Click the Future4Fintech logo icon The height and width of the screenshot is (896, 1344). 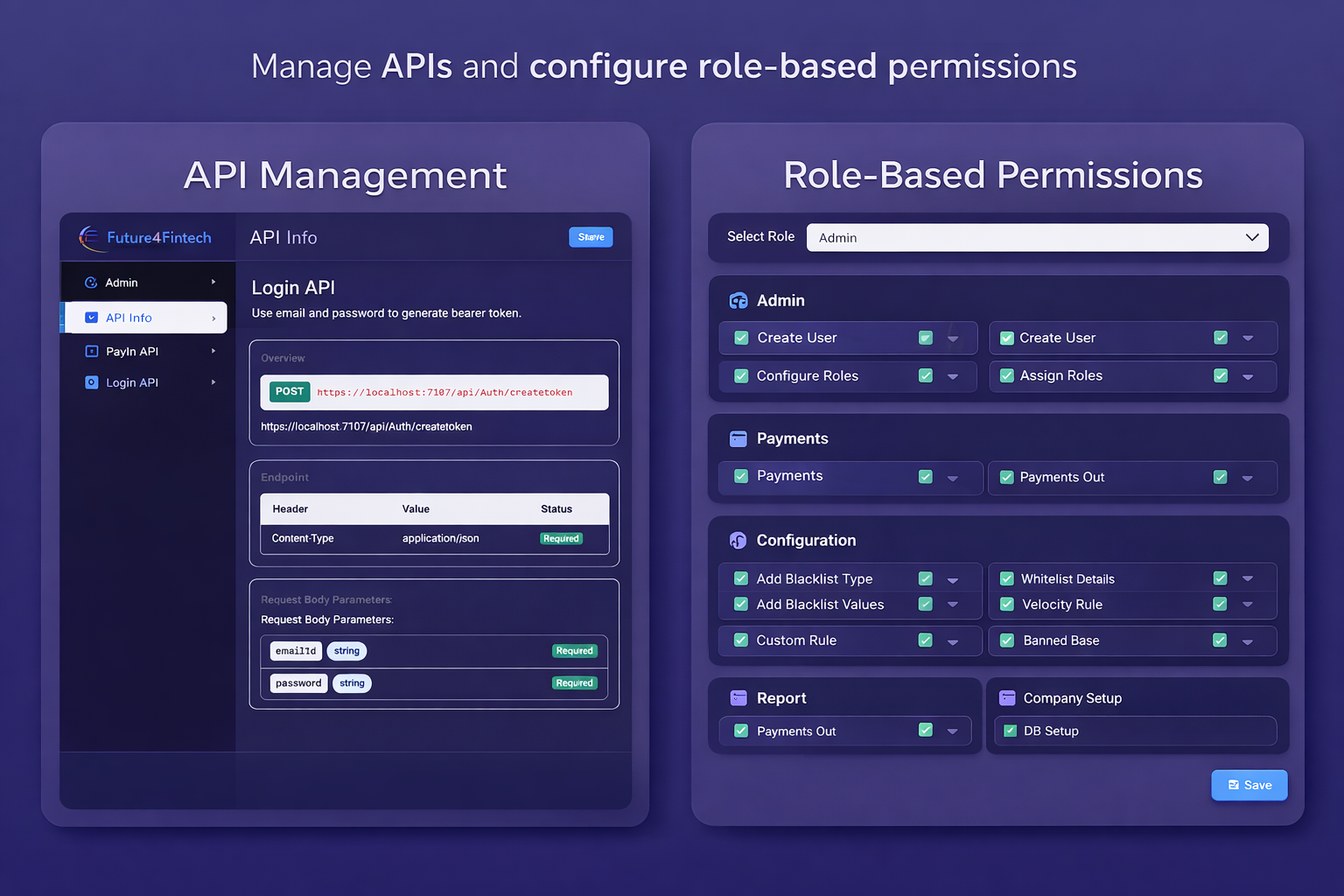point(89,237)
